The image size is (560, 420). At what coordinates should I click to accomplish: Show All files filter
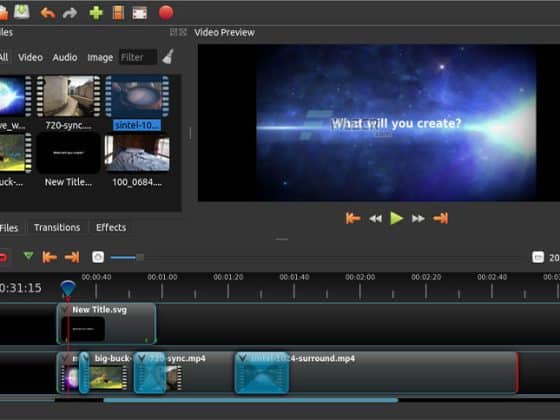coord(4,57)
